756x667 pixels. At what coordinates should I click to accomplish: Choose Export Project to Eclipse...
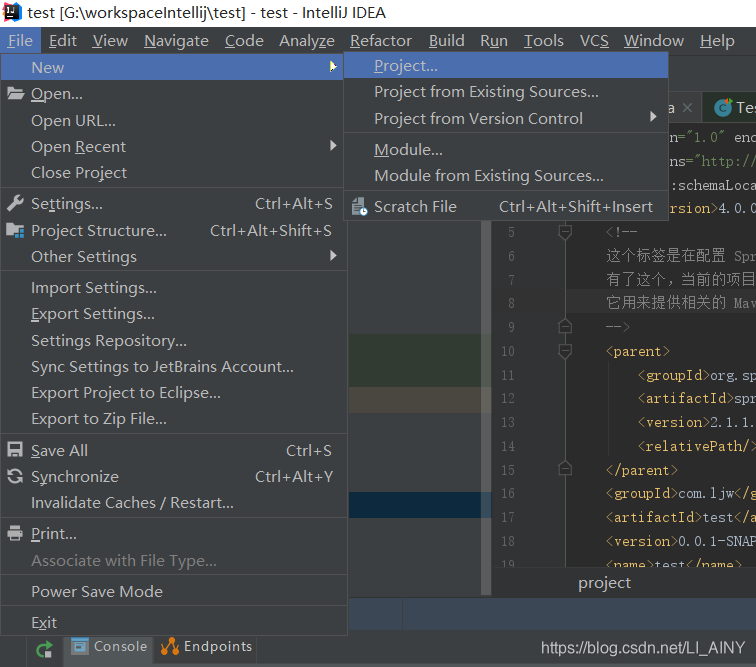pos(174,393)
